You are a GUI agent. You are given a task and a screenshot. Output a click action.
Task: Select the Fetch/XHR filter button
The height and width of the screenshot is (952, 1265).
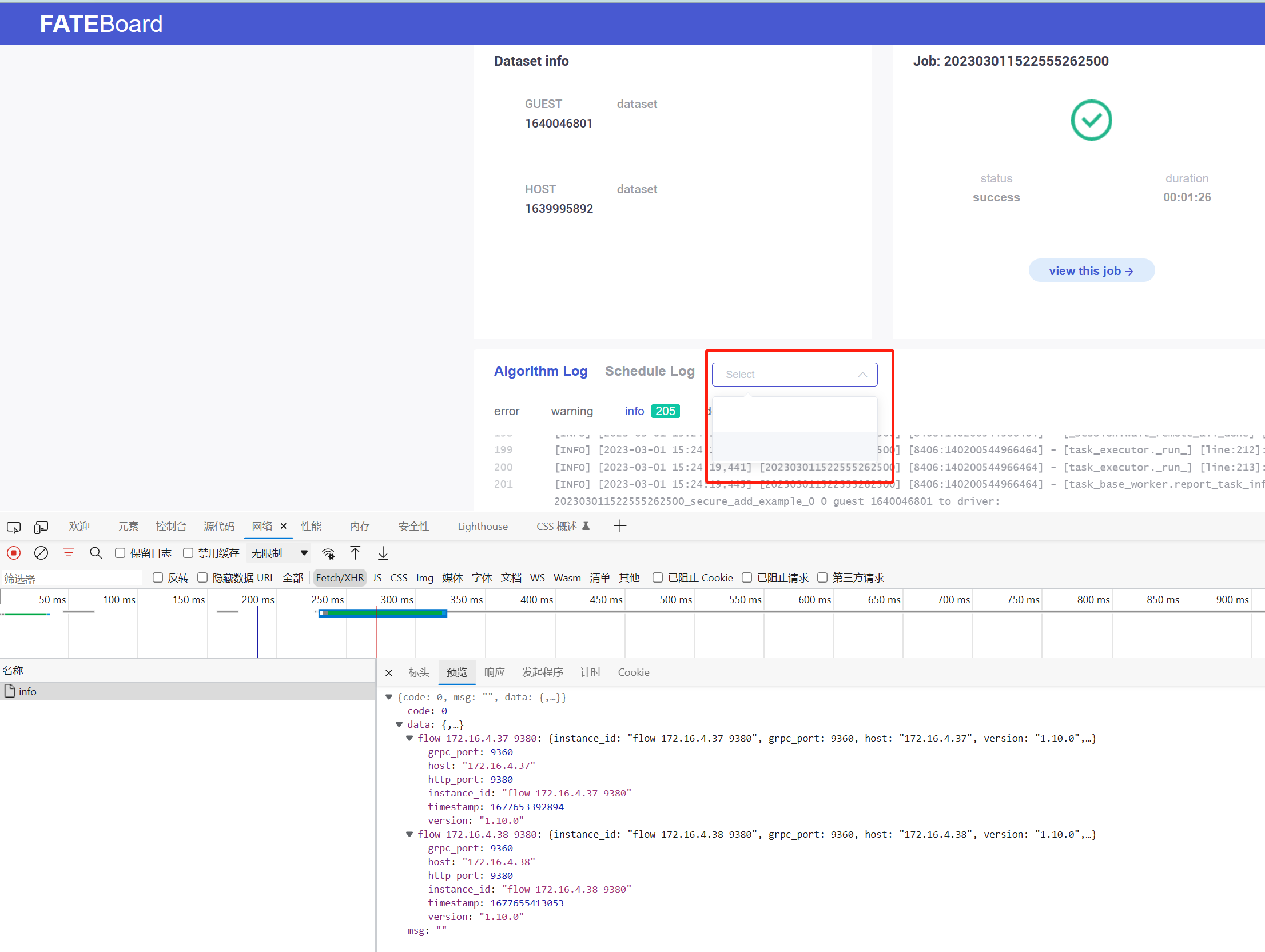(x=340, y=577)
